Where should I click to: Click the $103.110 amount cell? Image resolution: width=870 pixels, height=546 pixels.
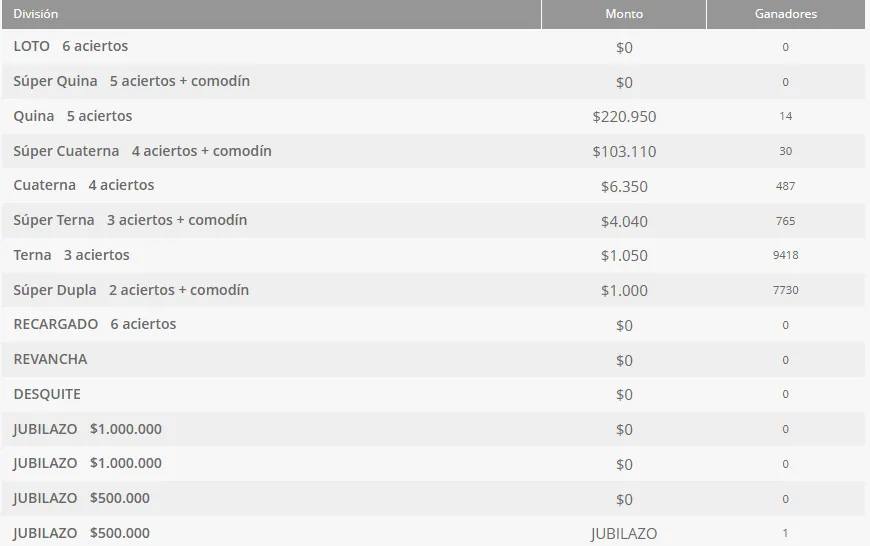[624, 152]
